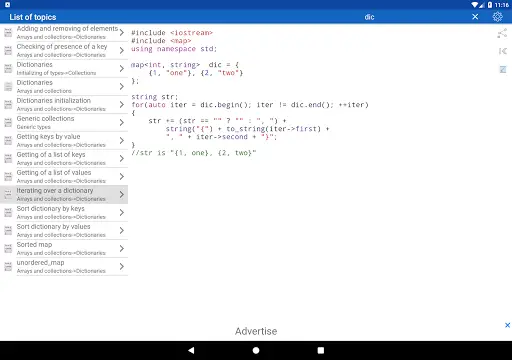
Task: Tap the 'List of topics' title
Action: click(33, 17)
